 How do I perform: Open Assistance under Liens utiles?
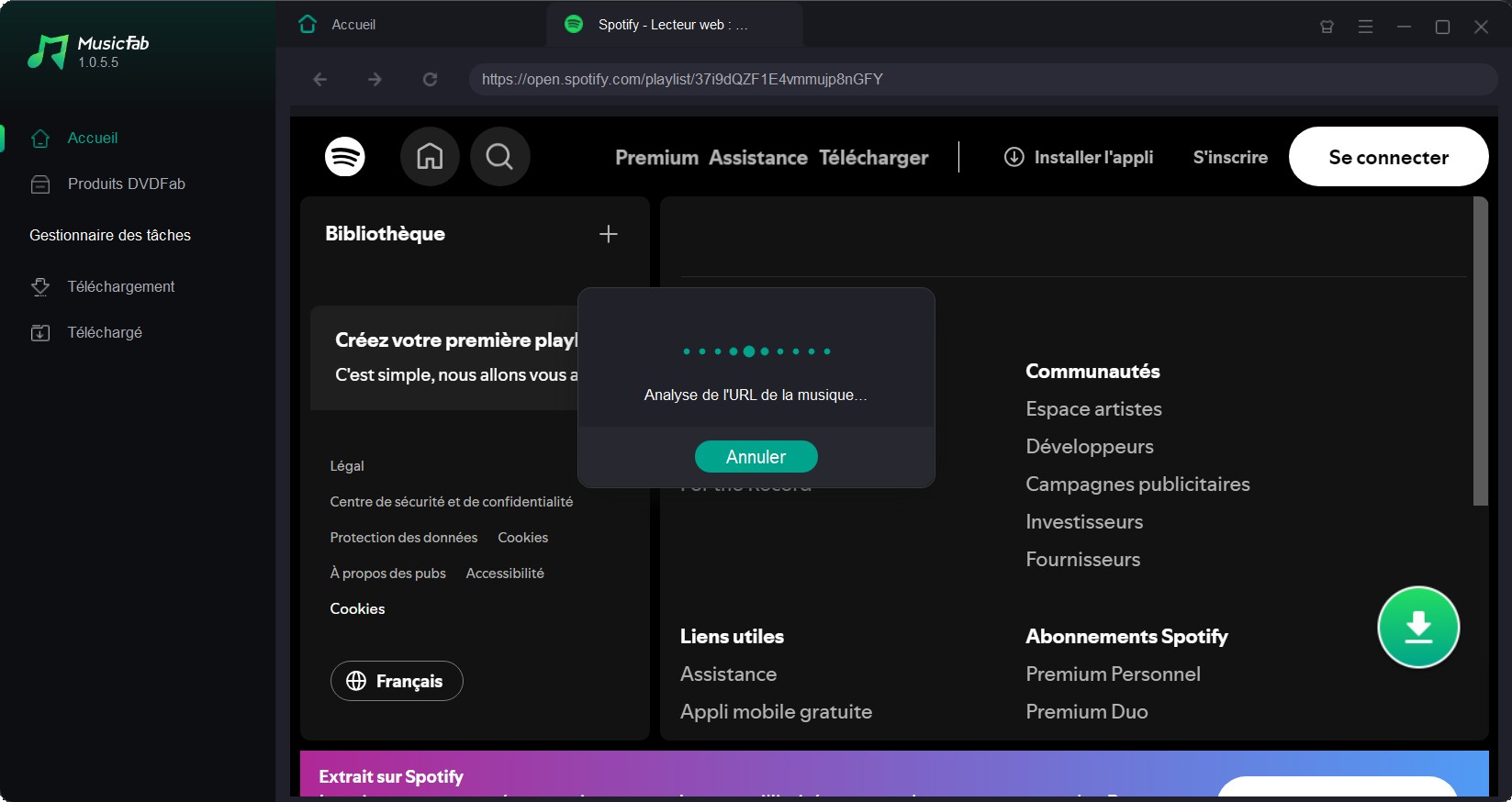click(728, 674)
